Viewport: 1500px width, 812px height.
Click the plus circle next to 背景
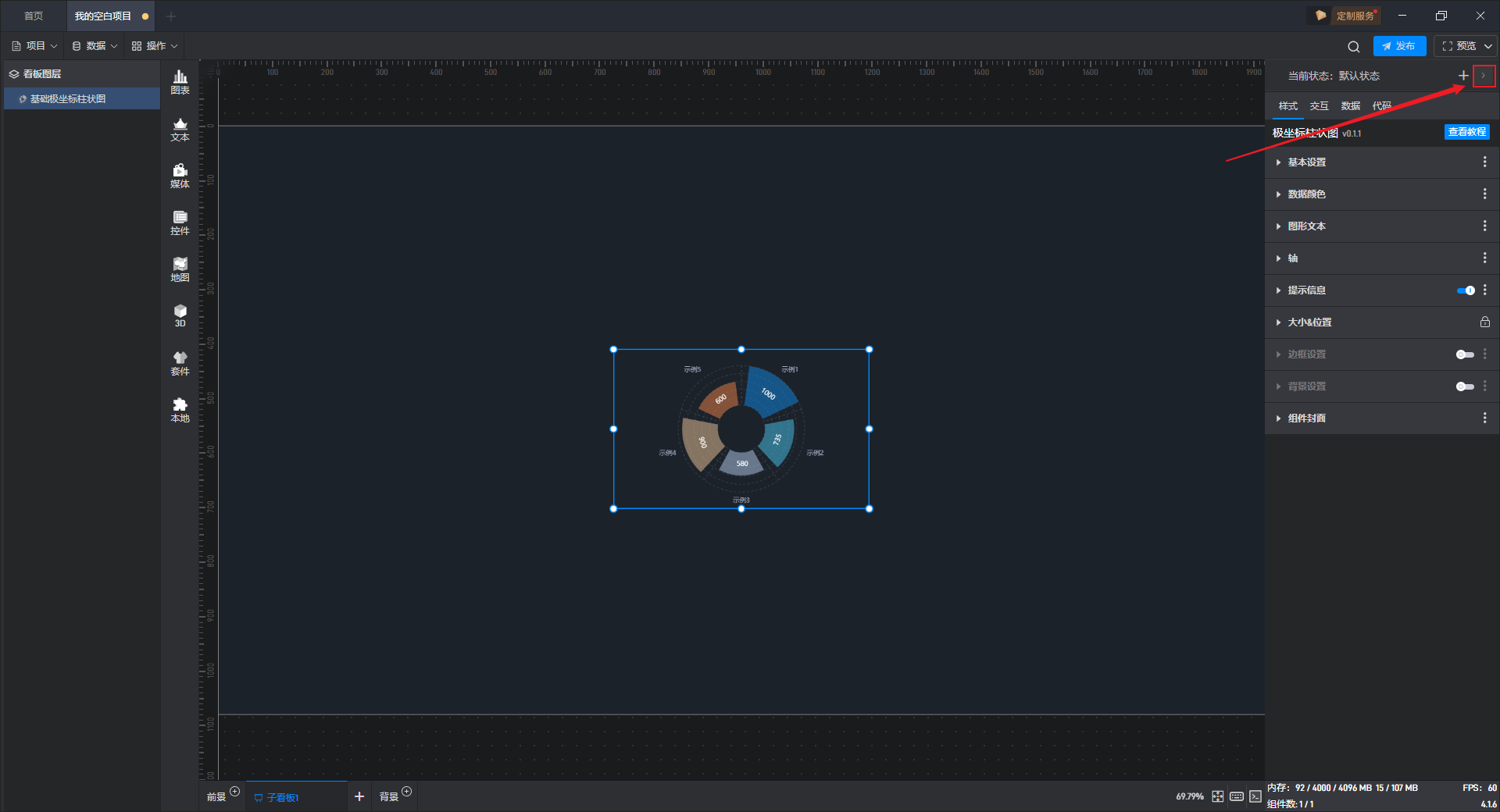pyautogui.click(x=406, y=791)
